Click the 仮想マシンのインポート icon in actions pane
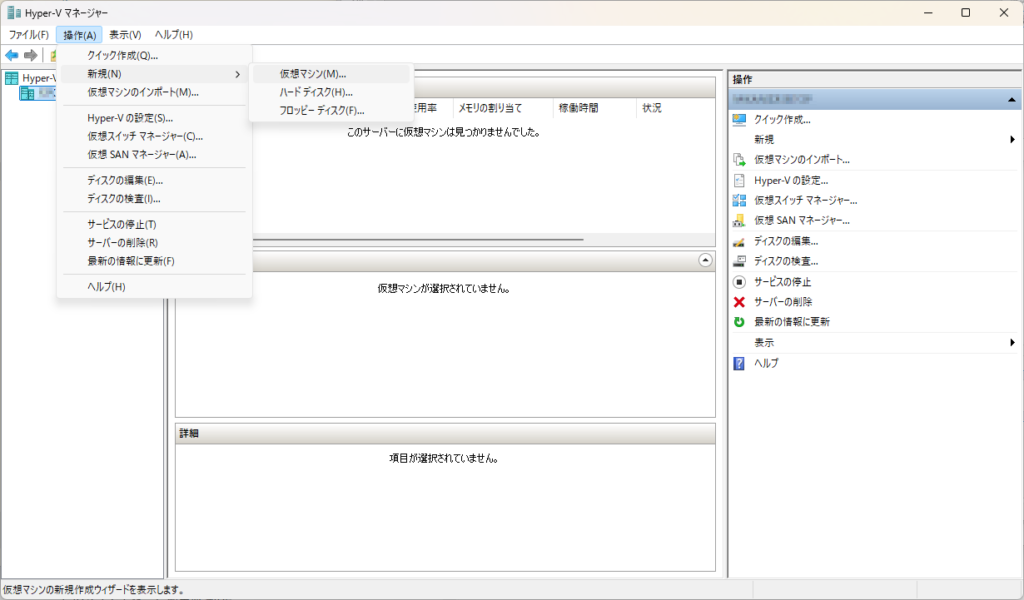This screenshot has width=1024, height=600. point(739,160)
